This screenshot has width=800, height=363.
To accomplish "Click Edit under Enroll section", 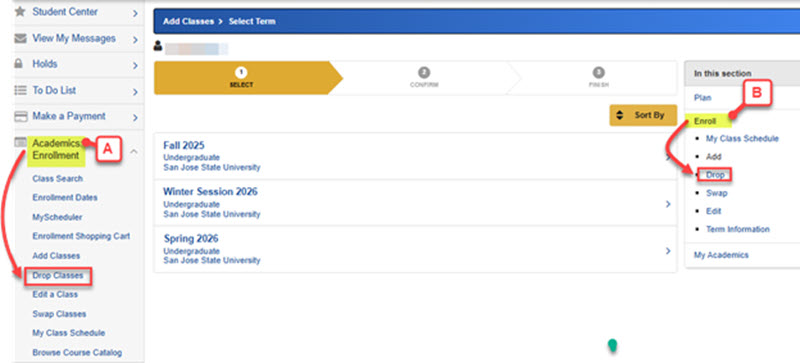I will pyautogui.click(x=714, y=211).
